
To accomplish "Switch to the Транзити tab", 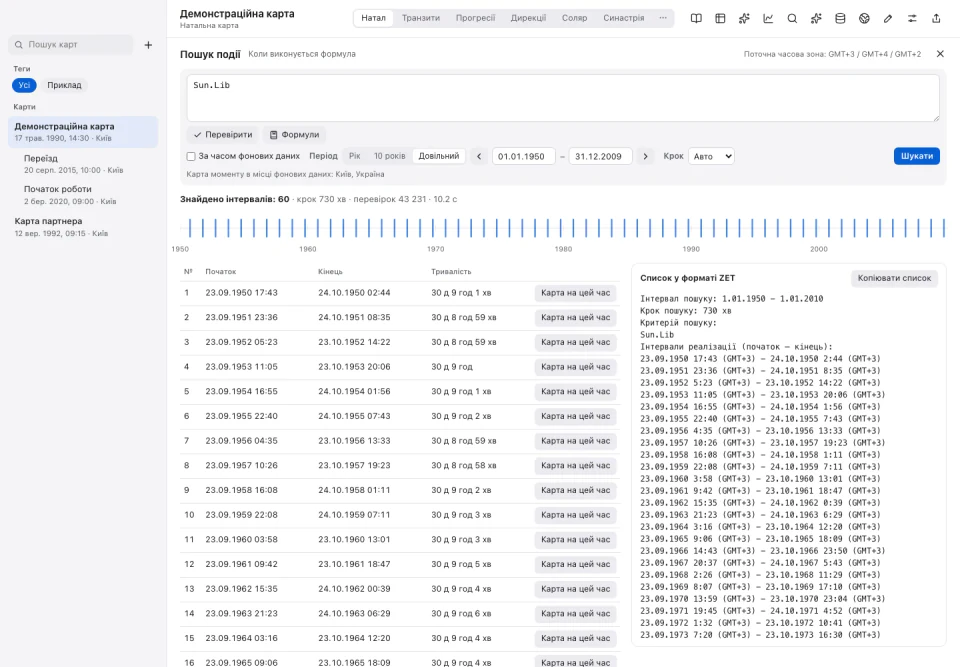I will [421, 18].
